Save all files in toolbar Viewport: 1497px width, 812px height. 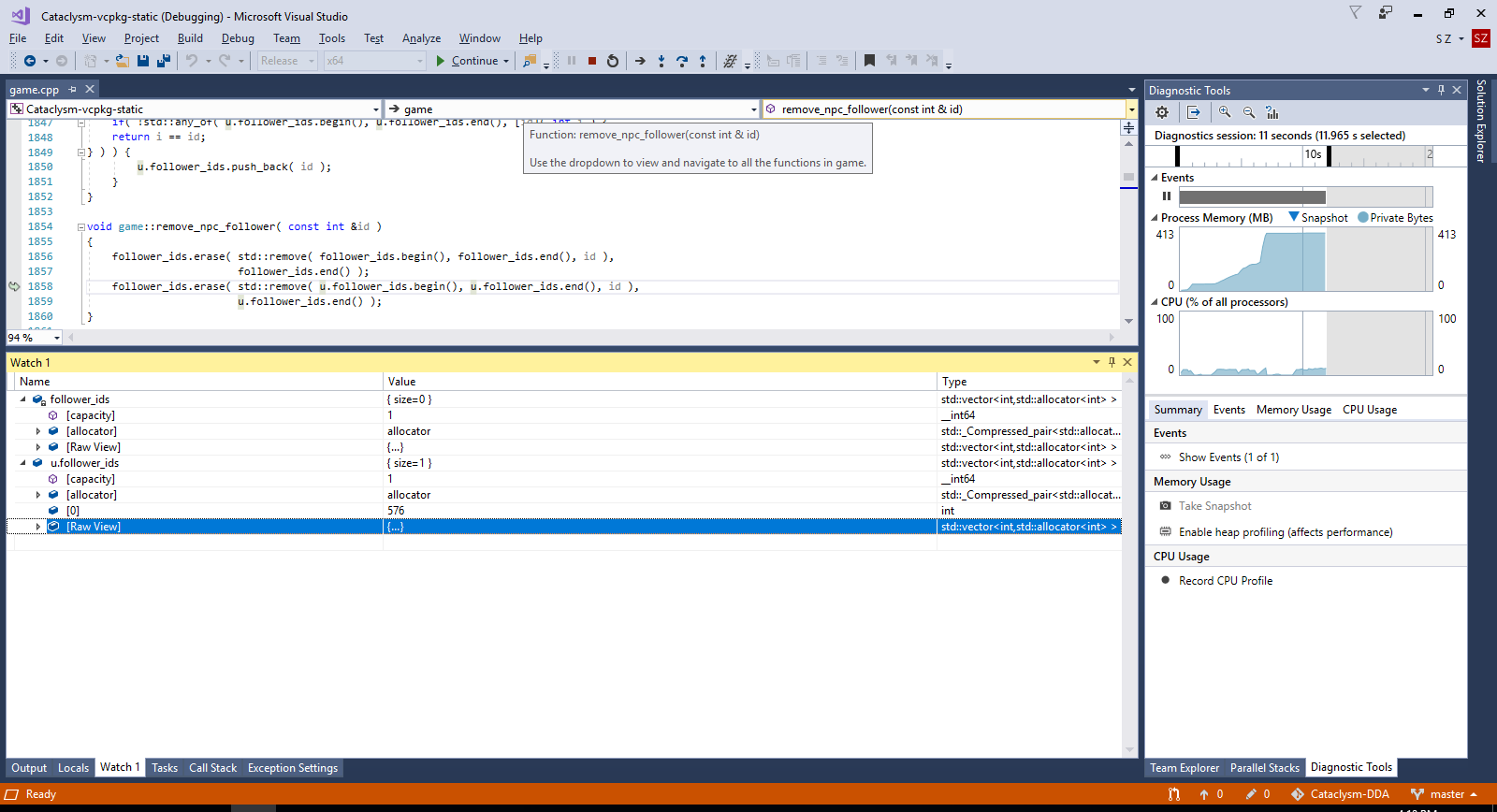164,61
